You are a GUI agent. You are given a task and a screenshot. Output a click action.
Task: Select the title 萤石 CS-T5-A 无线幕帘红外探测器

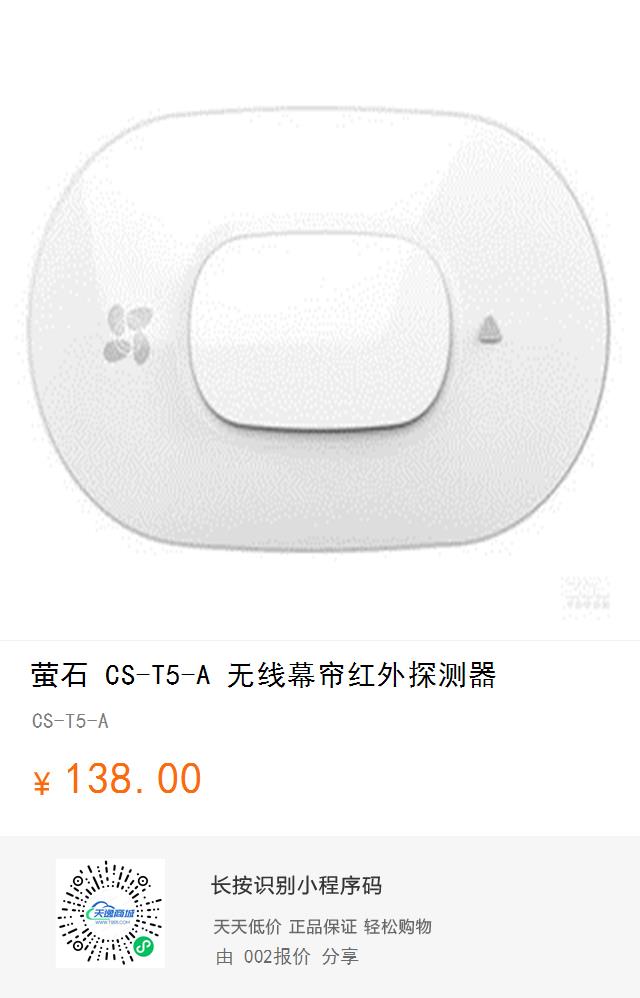click(x=263, y=675)
